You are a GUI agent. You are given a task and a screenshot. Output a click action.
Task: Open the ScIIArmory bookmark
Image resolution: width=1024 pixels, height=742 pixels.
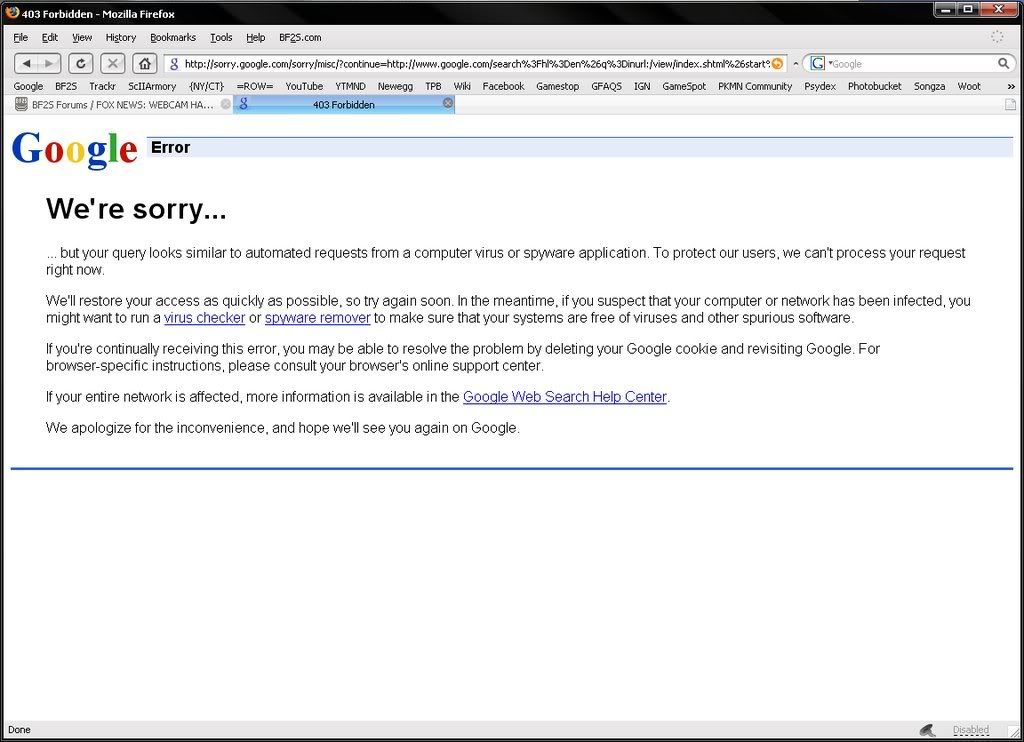point(152,86)
